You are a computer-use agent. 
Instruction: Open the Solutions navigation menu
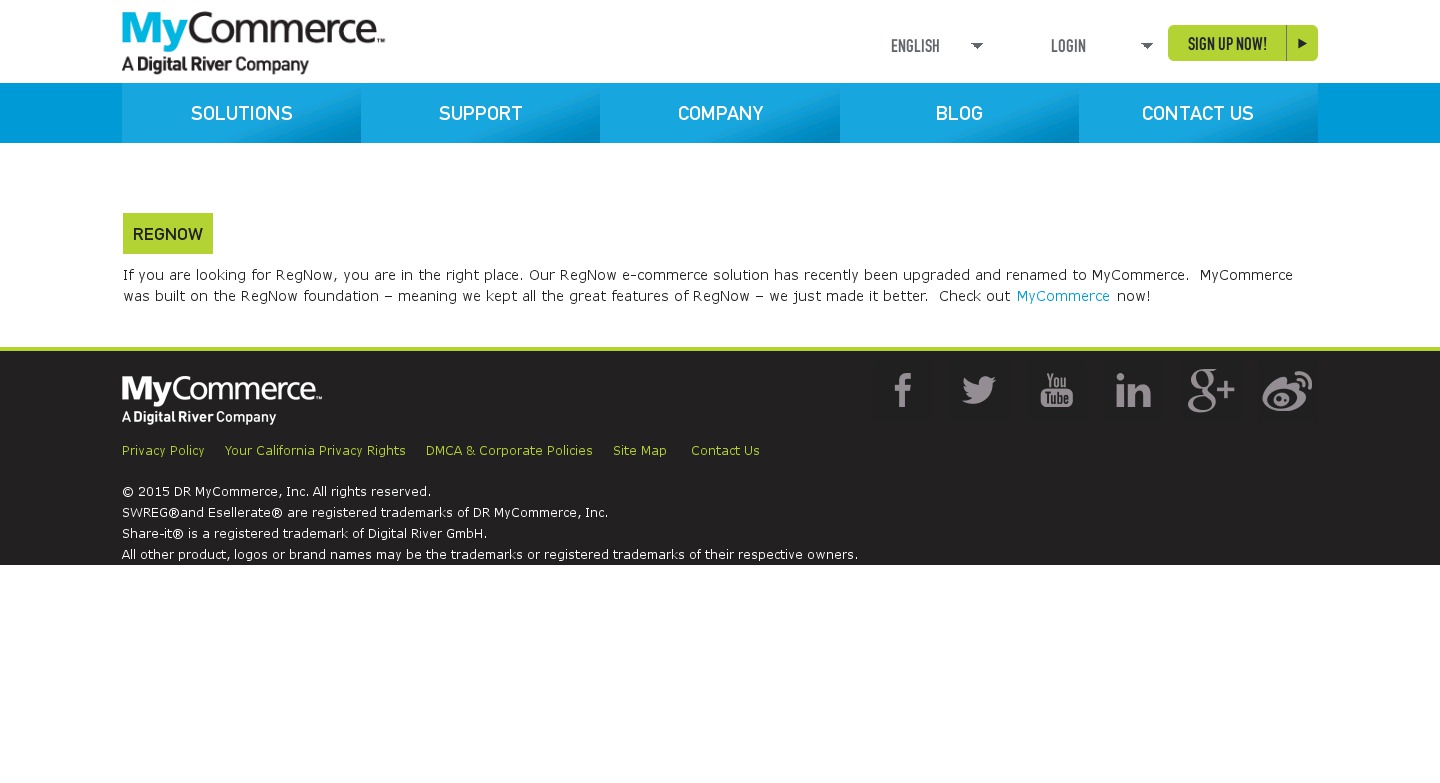point(241,113)
